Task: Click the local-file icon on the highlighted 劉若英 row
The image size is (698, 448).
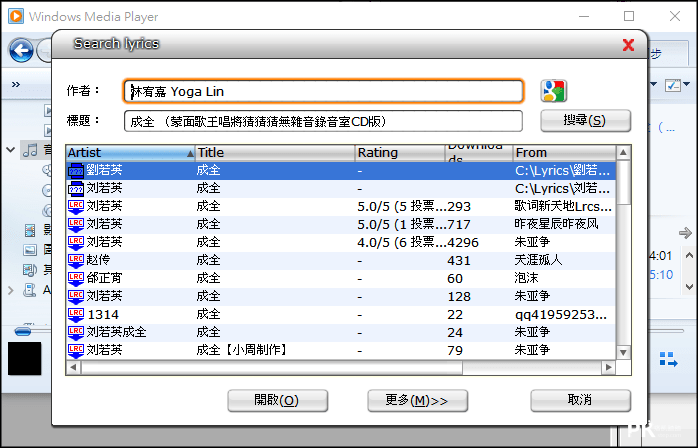Action: [x=76, y=171]
